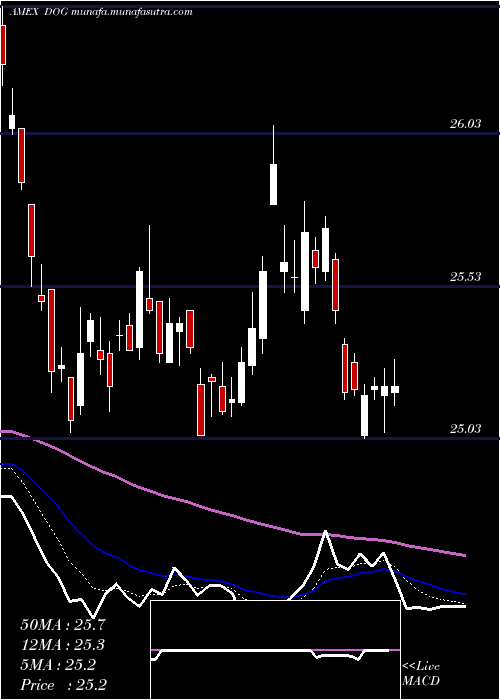Click the 26.03 price level label
Image resolution: width=500 pixels, height=700 pixels.
pos(466,124)
